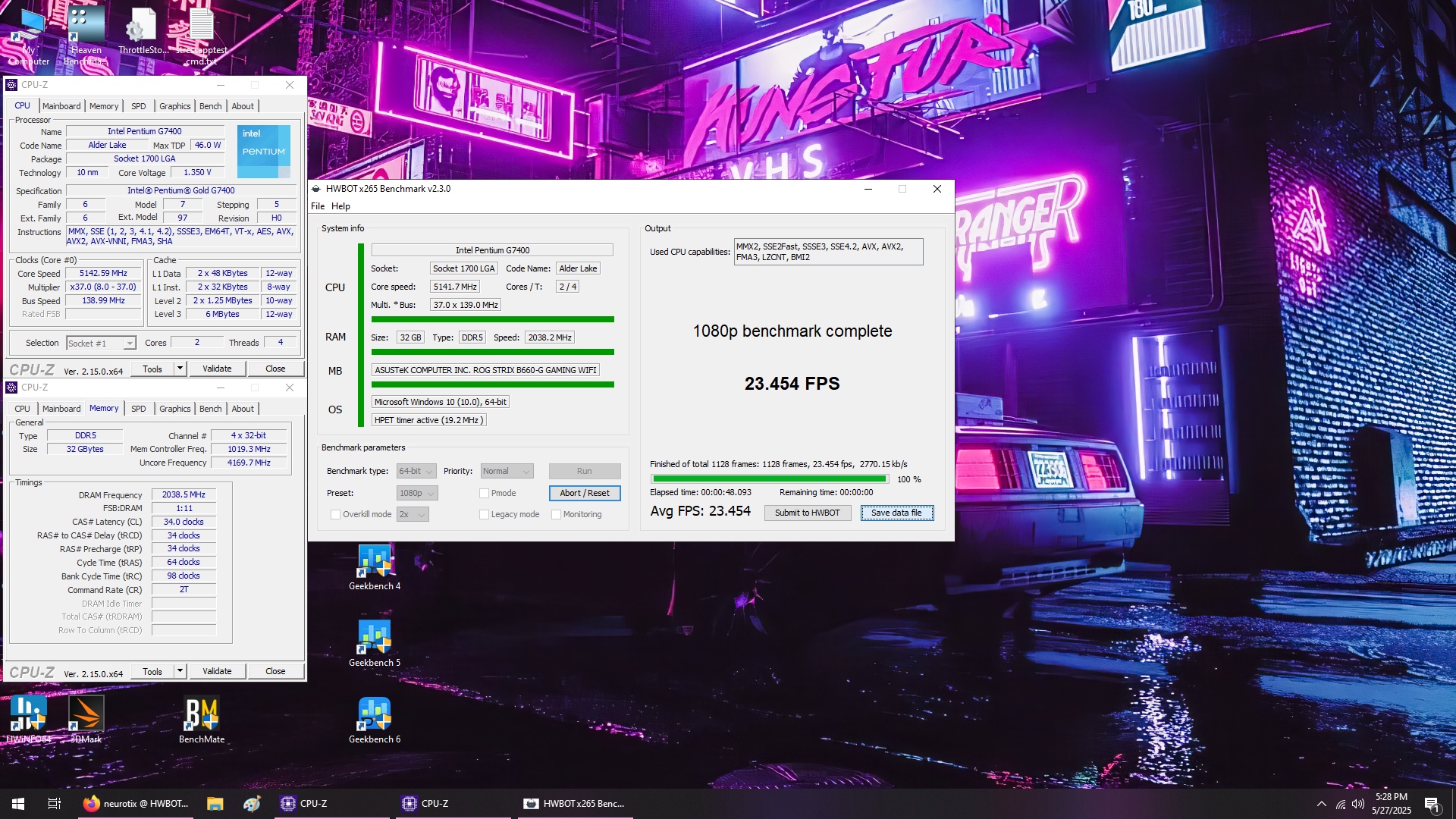Viewport: 1456px width, 819px height.
Task: Click the HWBOT x265 title bar icon
Action: [316, 189]
